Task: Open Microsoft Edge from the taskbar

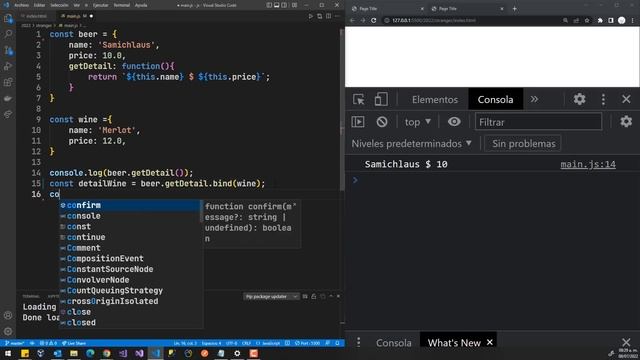Action: 90,353
